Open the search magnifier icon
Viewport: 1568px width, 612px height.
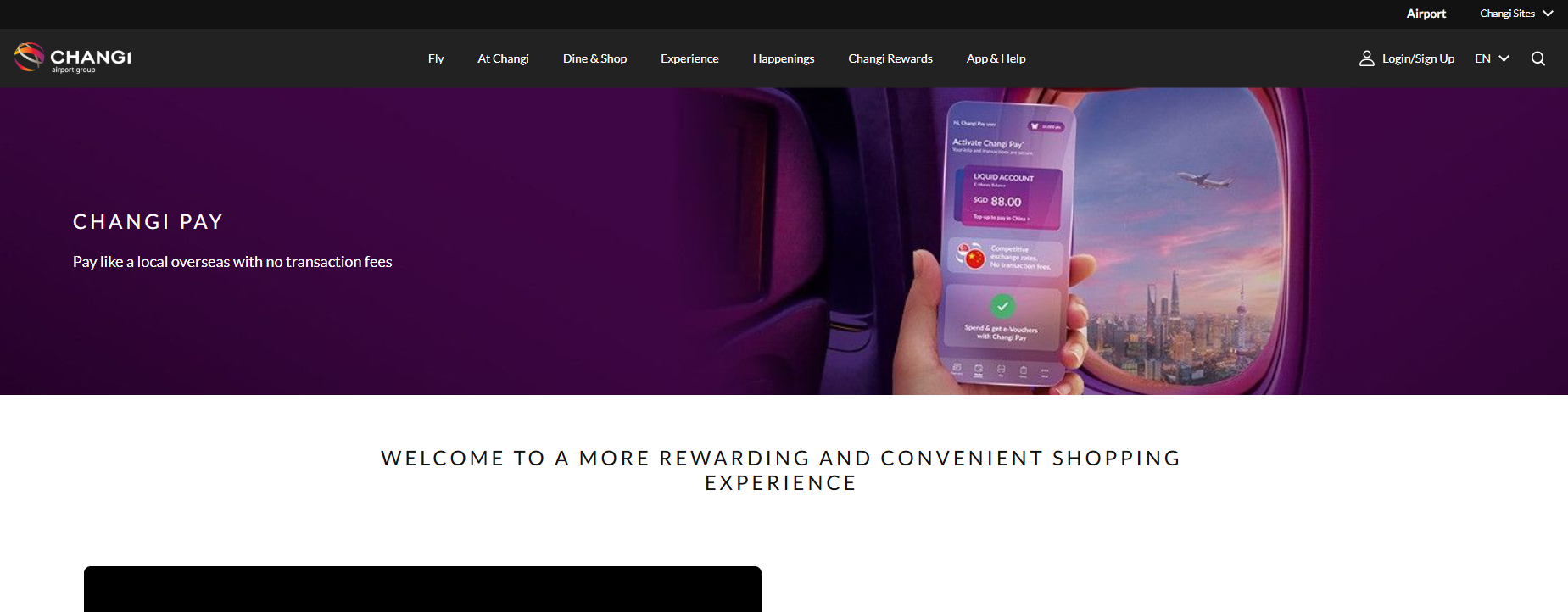tap(1538, 58)
